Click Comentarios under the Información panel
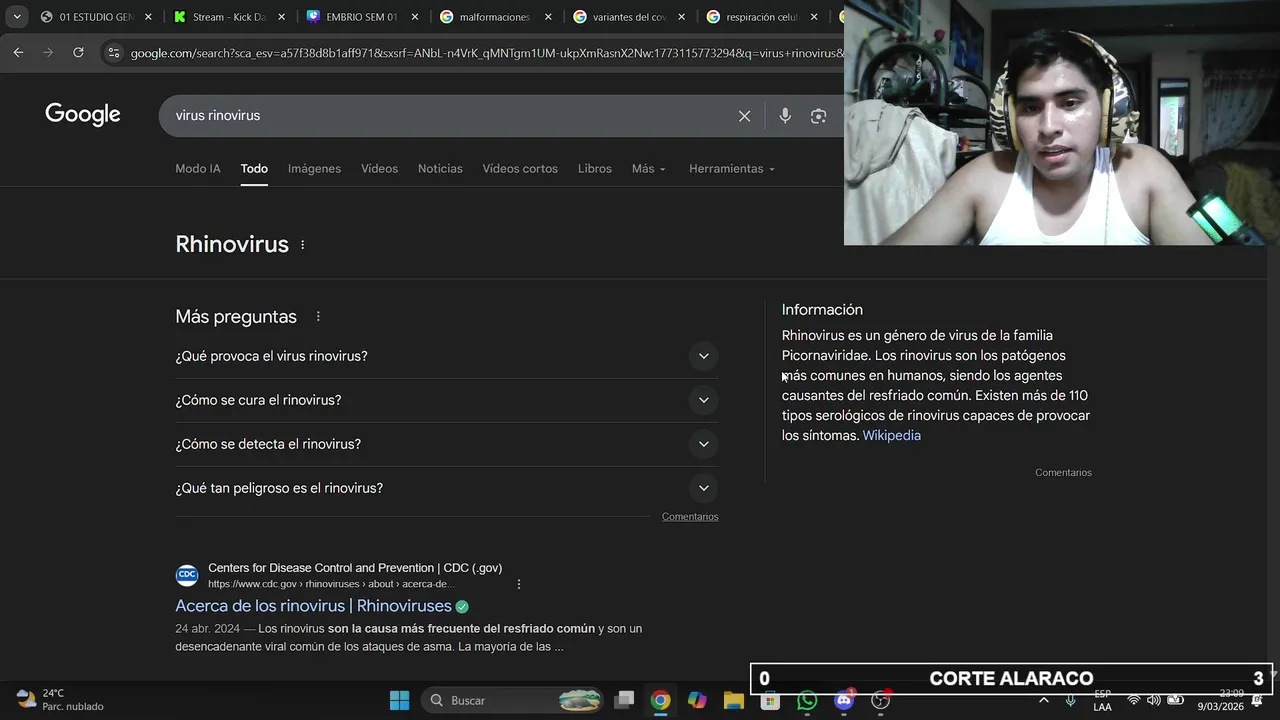Viewport: 1280px width, 720px height. coord(1063,473)
